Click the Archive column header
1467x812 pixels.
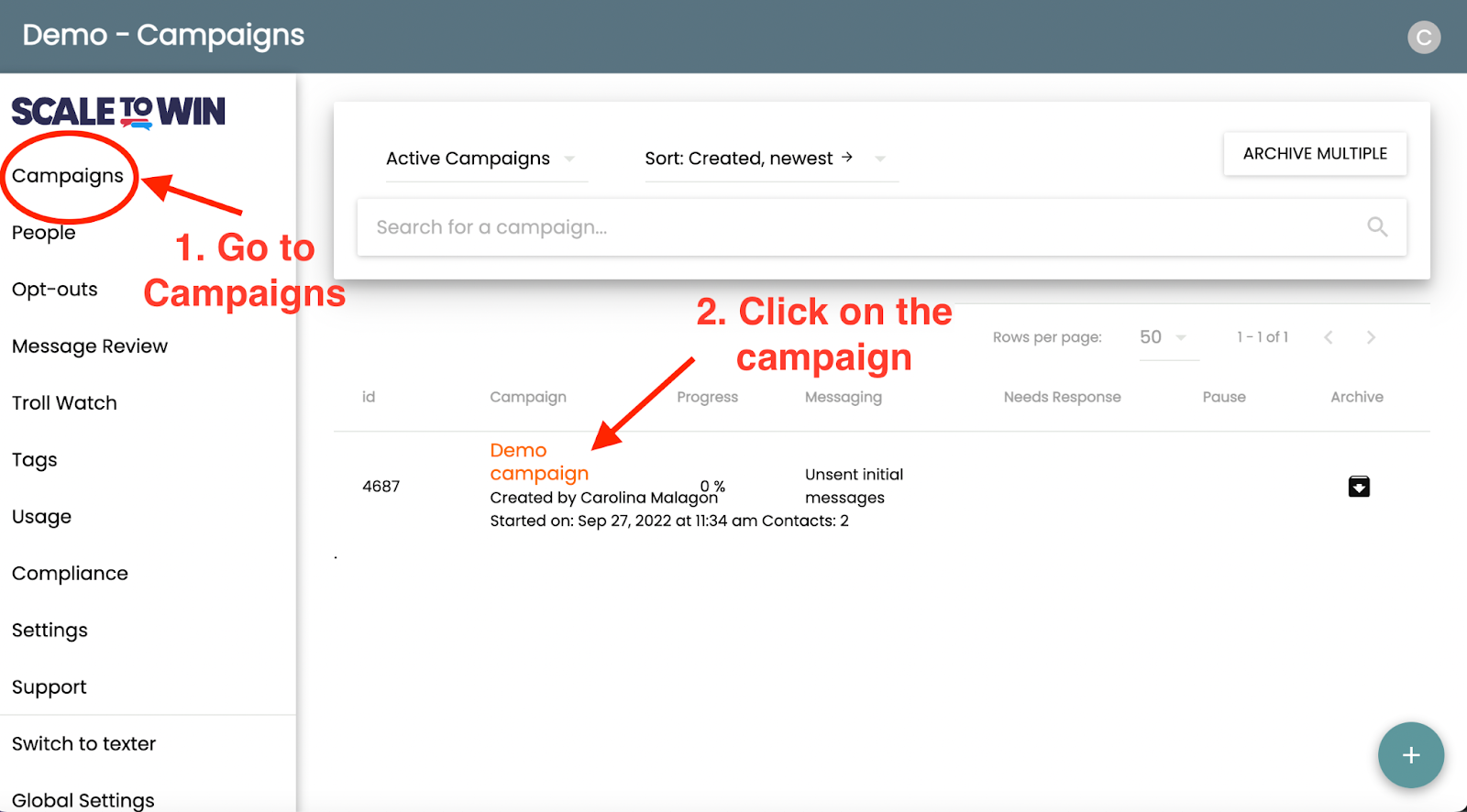(1357, 397)
